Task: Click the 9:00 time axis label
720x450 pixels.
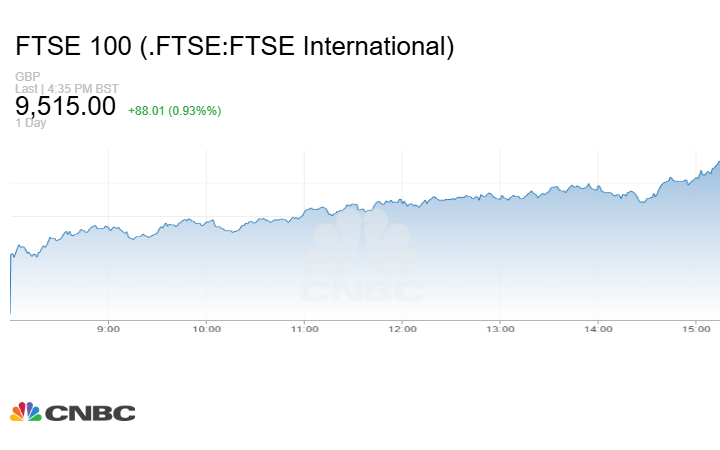Action: 108,328
